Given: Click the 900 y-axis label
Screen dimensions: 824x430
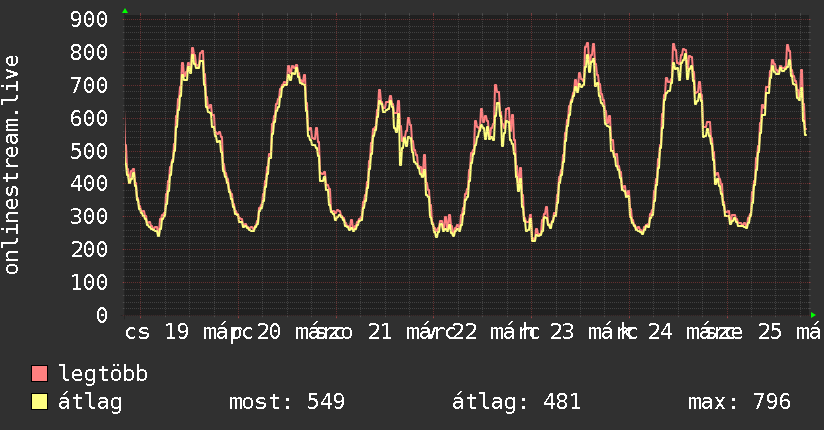Looking at the screenshot, I should tap(89, 19).
